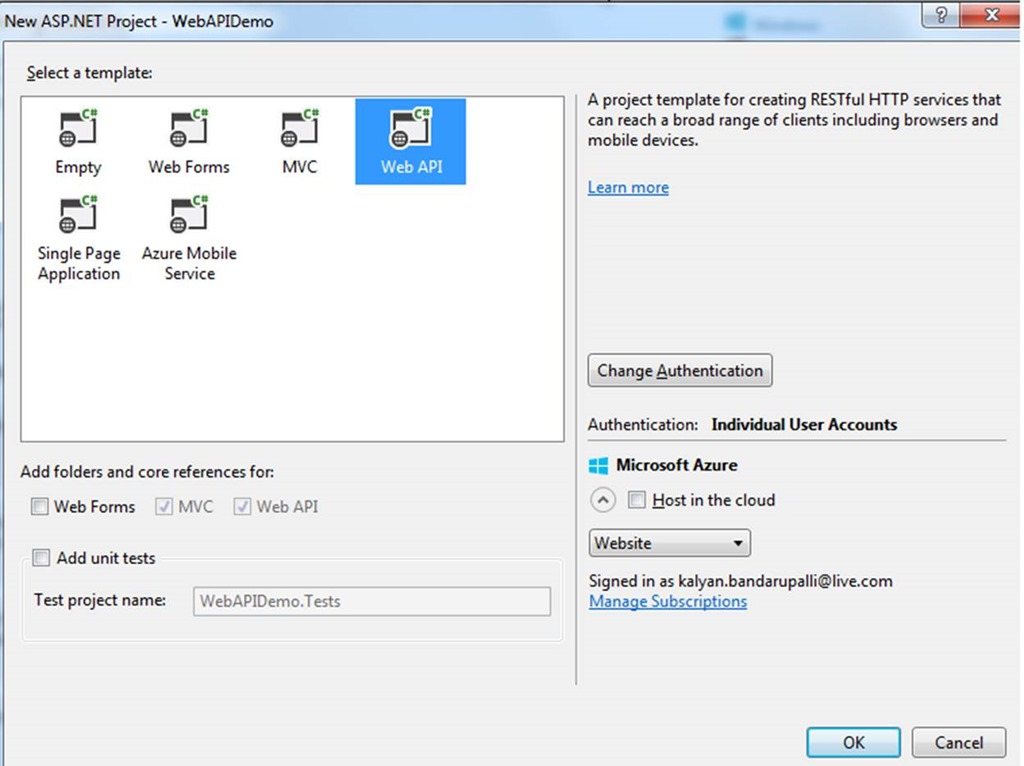Pick the MVC project template
The image size is (1024, 766).
pos(300,142)
